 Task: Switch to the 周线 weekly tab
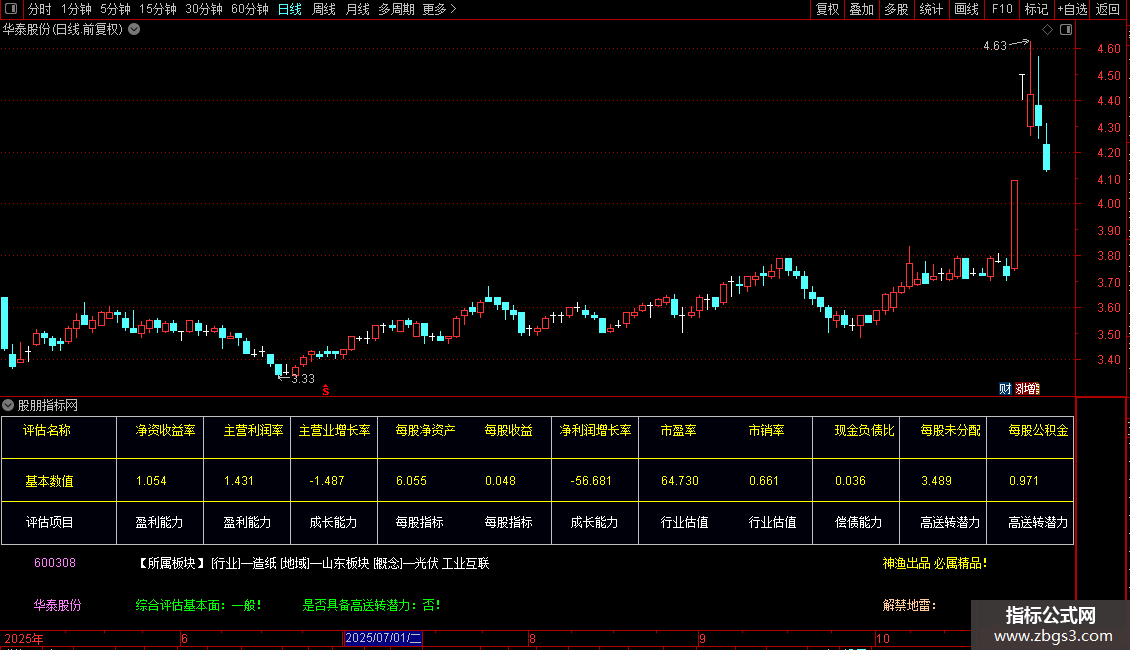click(x=324, y=9)
